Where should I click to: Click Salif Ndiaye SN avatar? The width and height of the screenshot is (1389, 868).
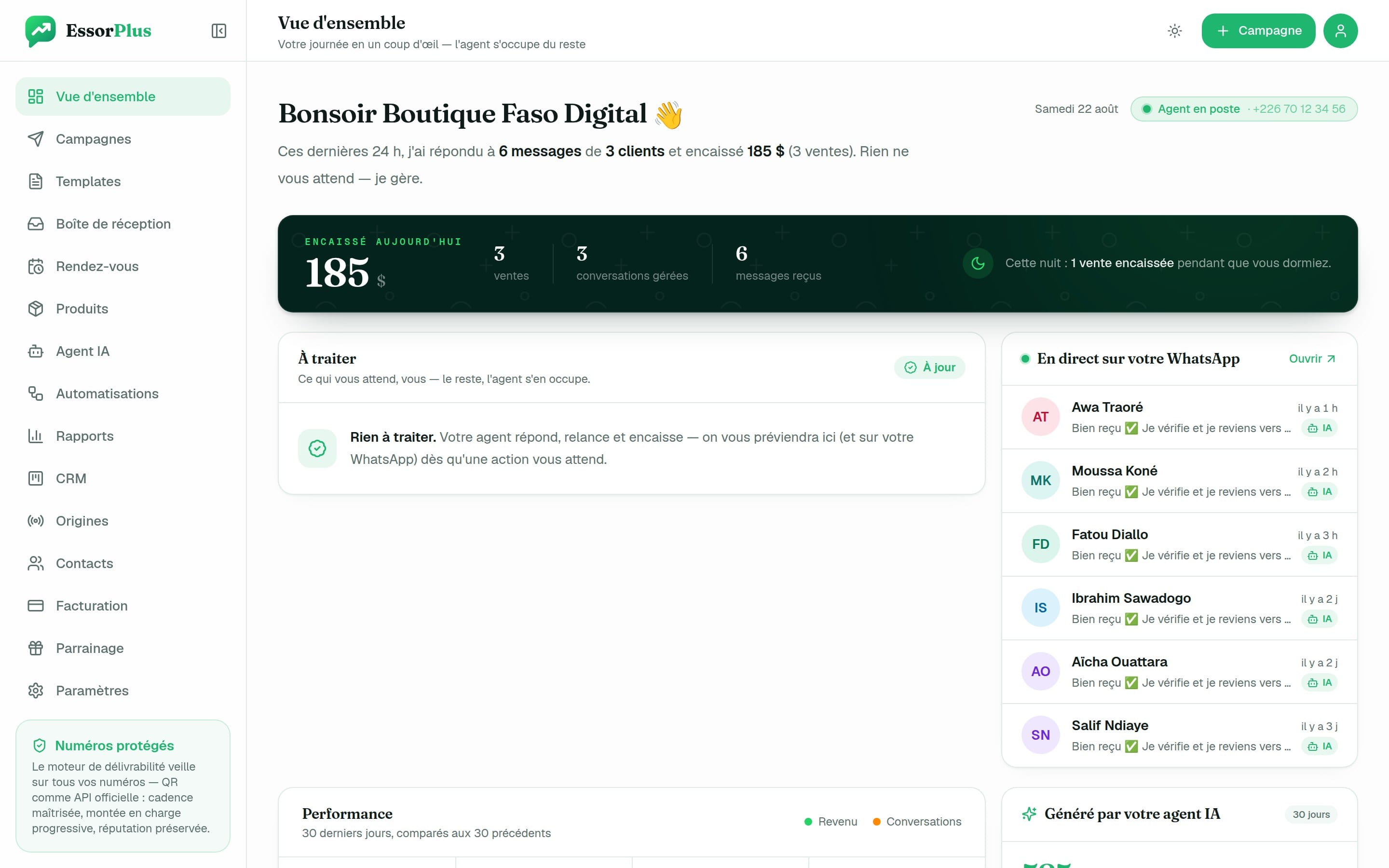click(x=1040, y=735)
